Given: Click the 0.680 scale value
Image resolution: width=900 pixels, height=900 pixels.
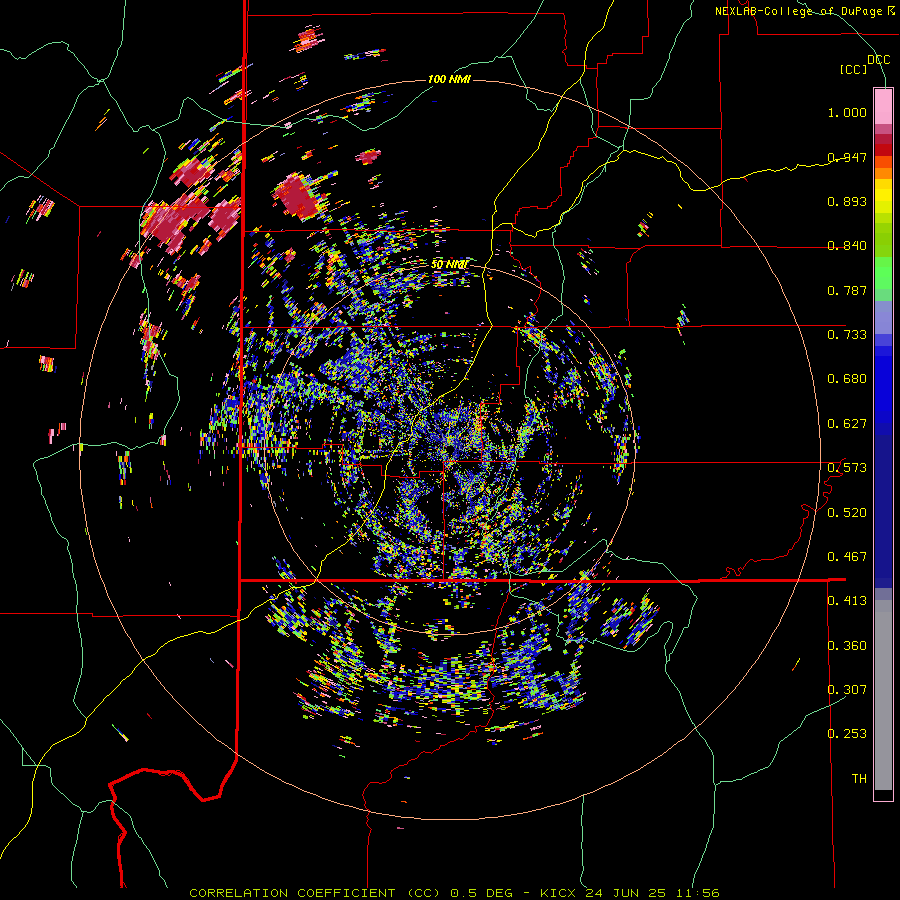Looking at the screenshot, I should [847, 379].
